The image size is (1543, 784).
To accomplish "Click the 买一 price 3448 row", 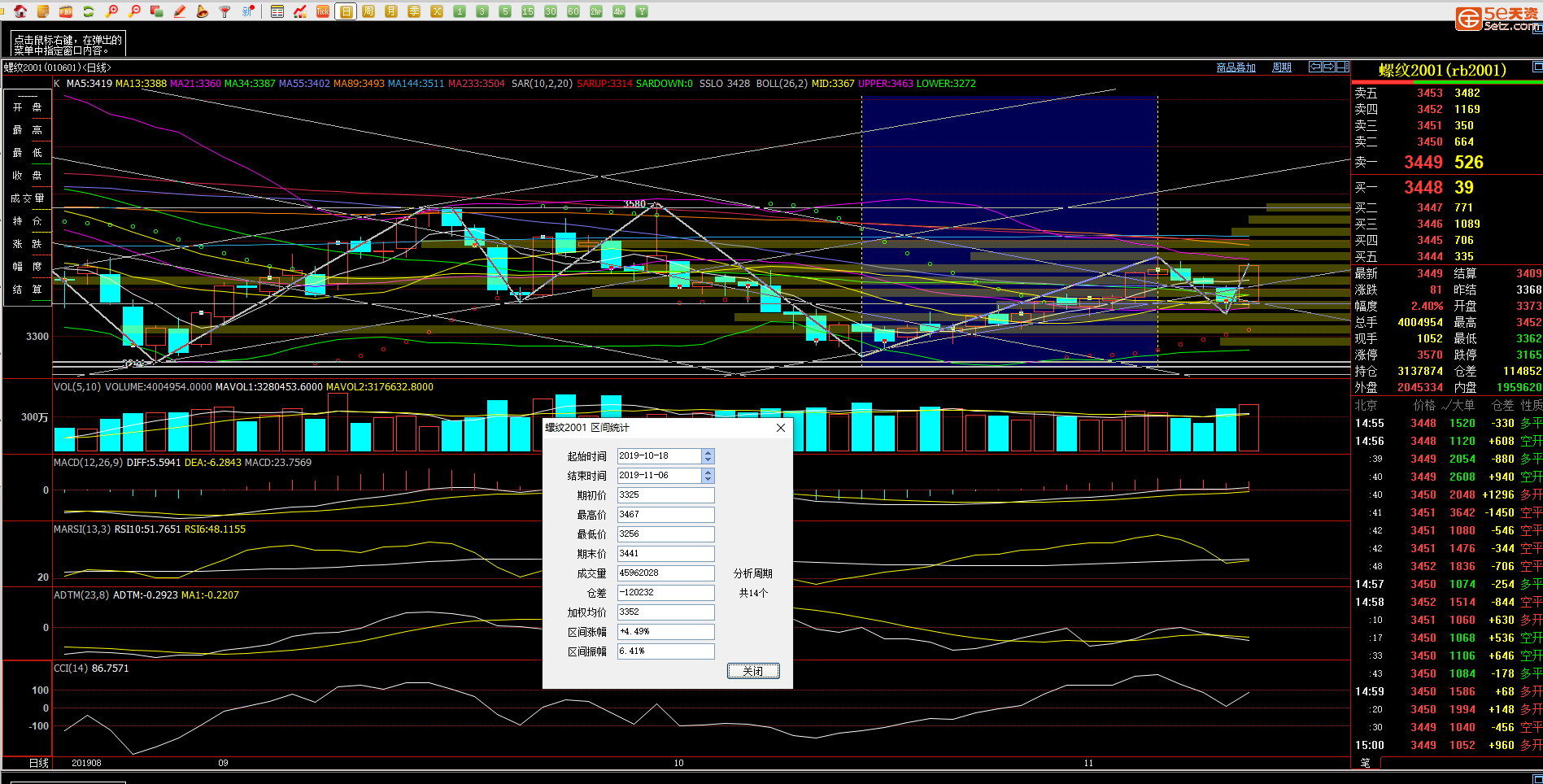I will [1446, 187].
